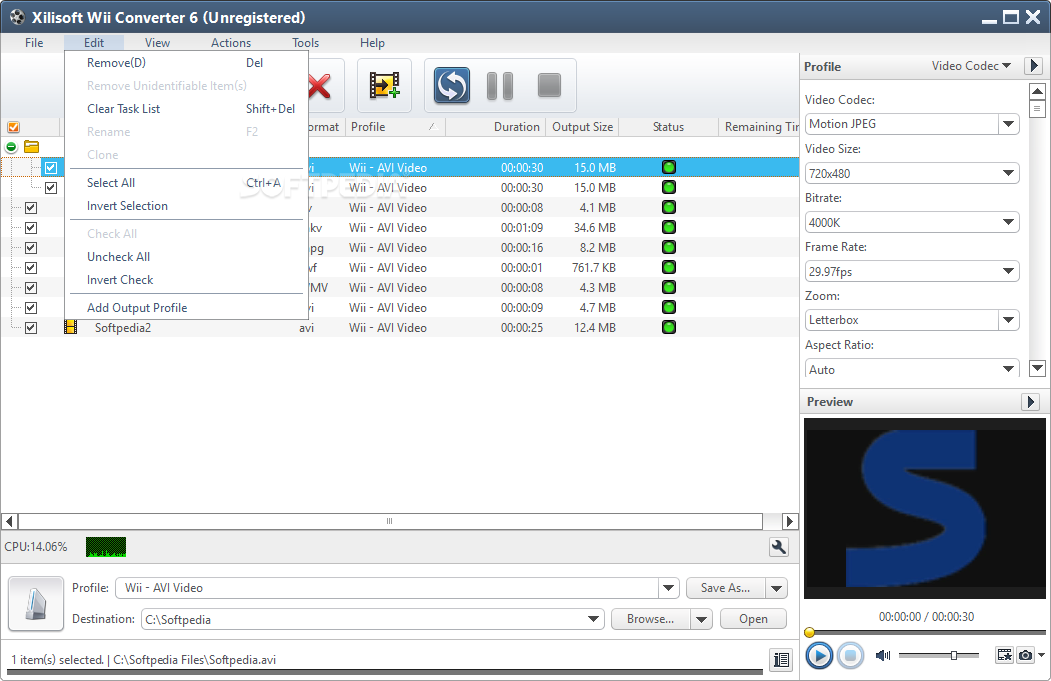This screenshot has height=681, width=1051.
Task: Click the clip/effects filmstrip icon in preview
Action: click(x=1004, y=655)
